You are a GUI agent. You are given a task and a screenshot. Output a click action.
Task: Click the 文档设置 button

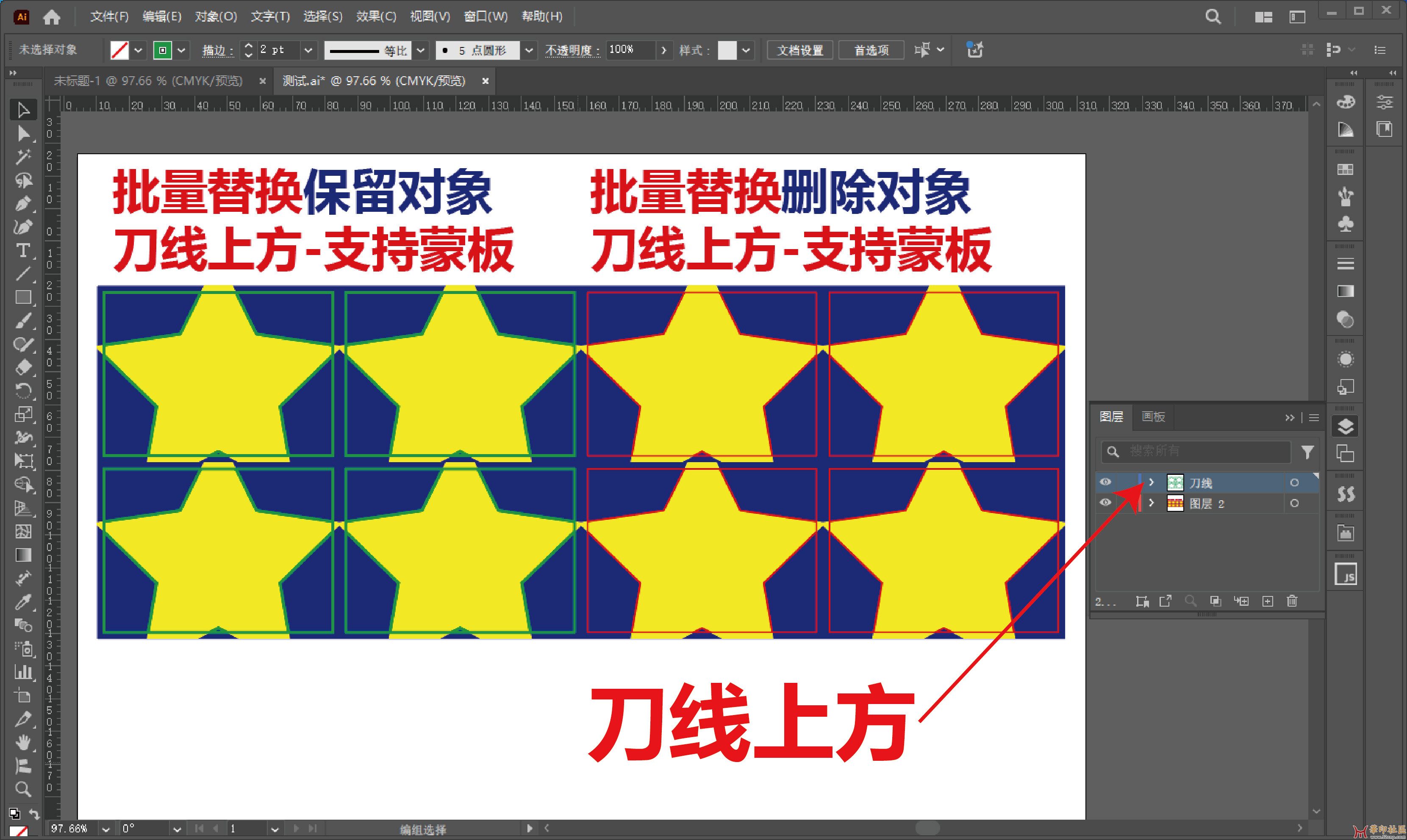(800, 50)
